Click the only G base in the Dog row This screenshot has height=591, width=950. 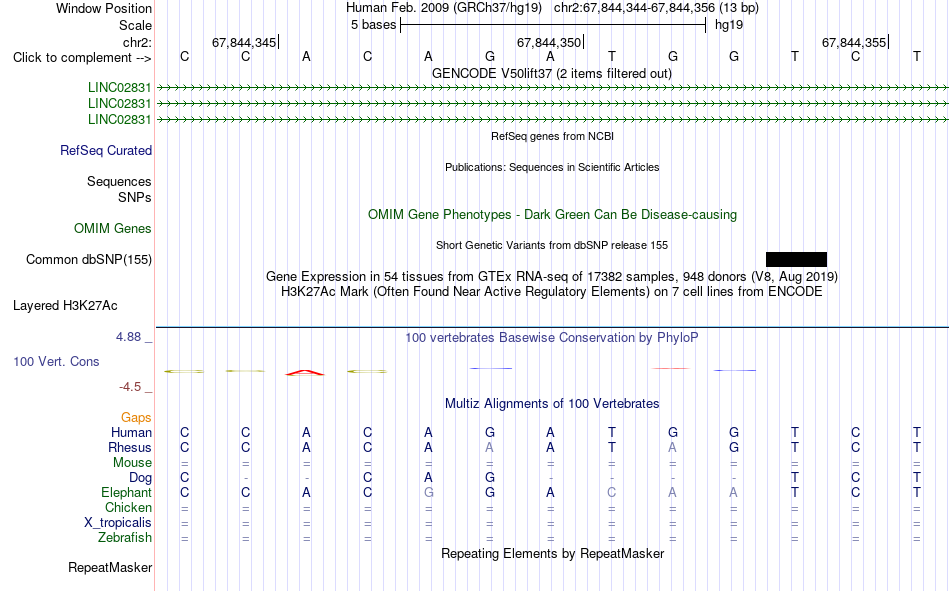[490, 478]
